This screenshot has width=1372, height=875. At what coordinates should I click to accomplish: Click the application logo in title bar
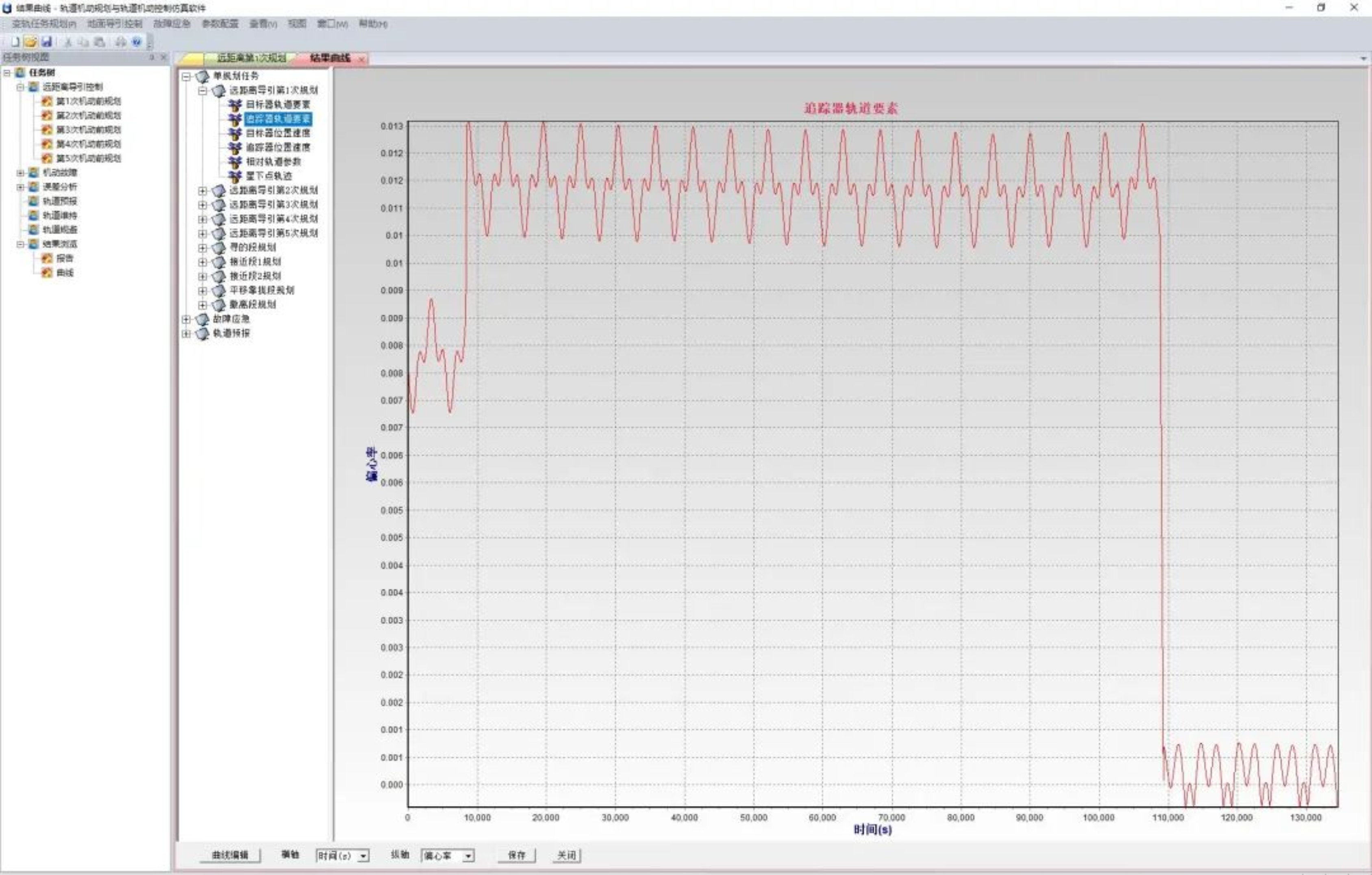click(x=7, y=8)
